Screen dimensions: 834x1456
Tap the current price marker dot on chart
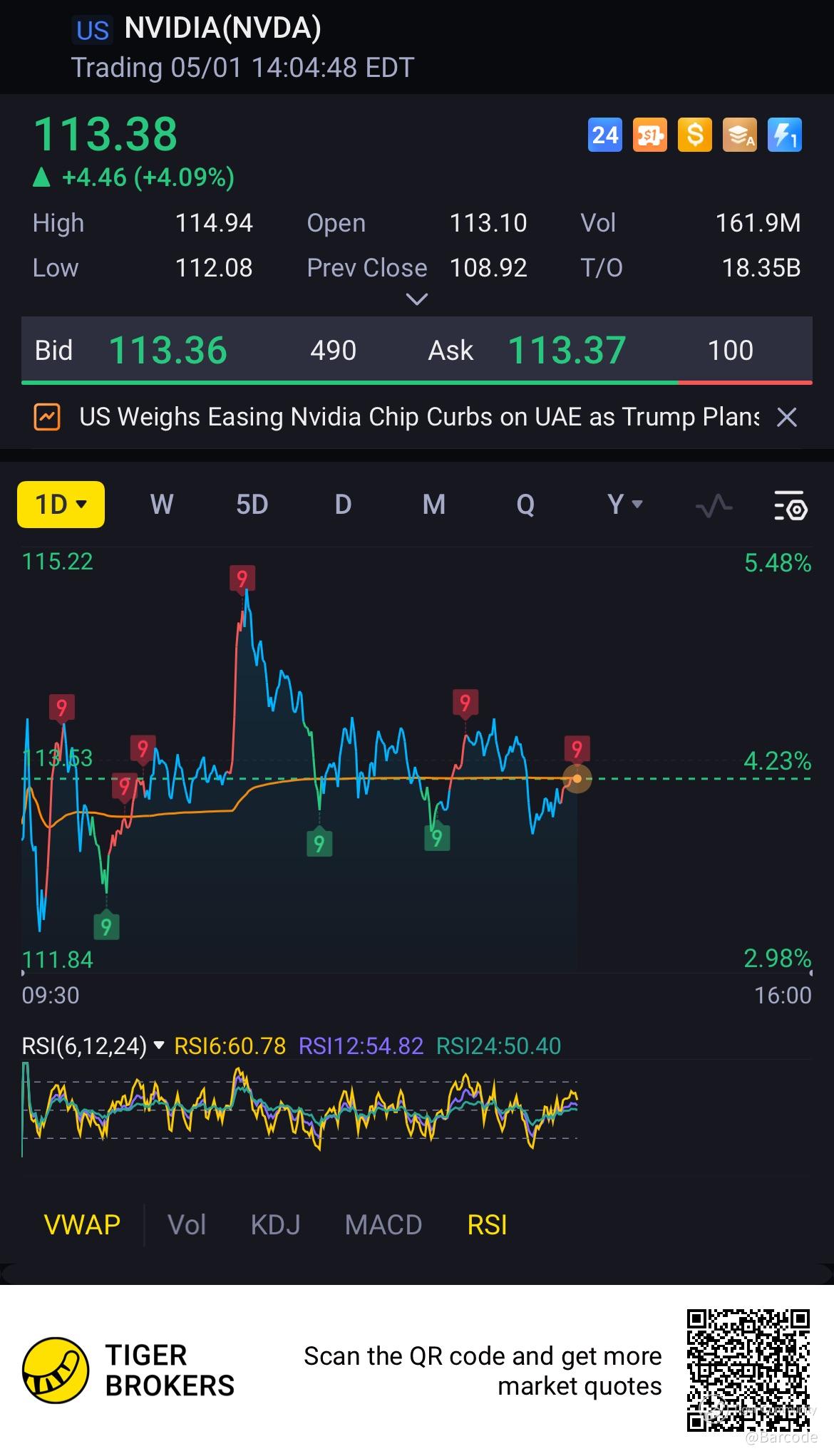point(577,779)
